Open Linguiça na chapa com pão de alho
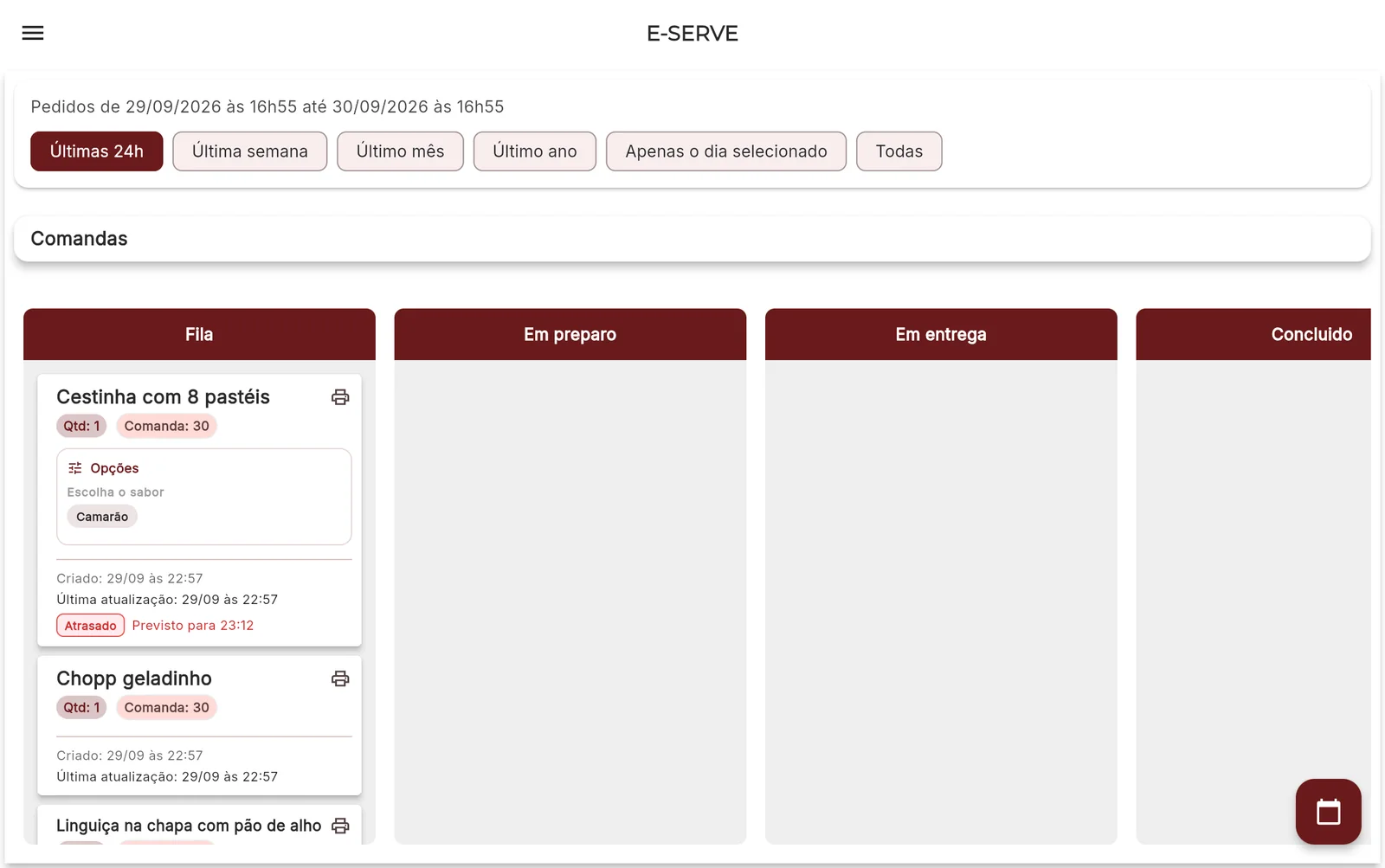The width and height of the screenshot is (1385, 868). coord(189,826)
